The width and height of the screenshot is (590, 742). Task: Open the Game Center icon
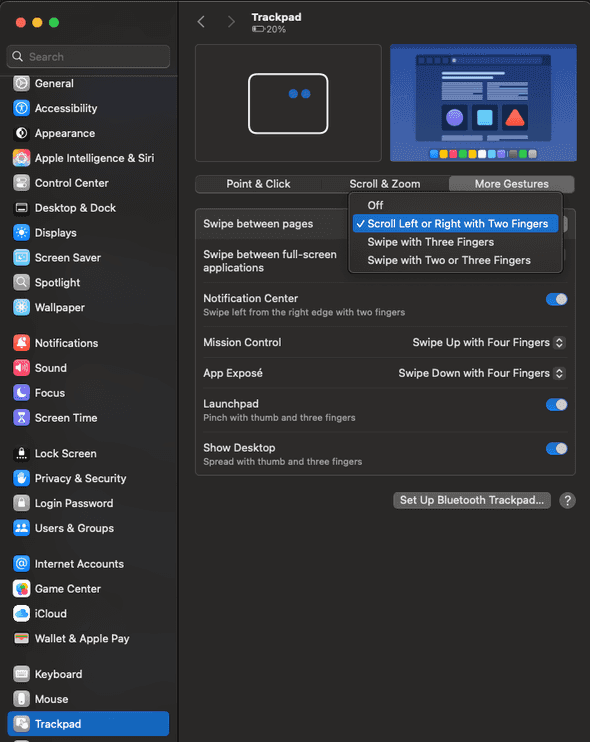21,589
